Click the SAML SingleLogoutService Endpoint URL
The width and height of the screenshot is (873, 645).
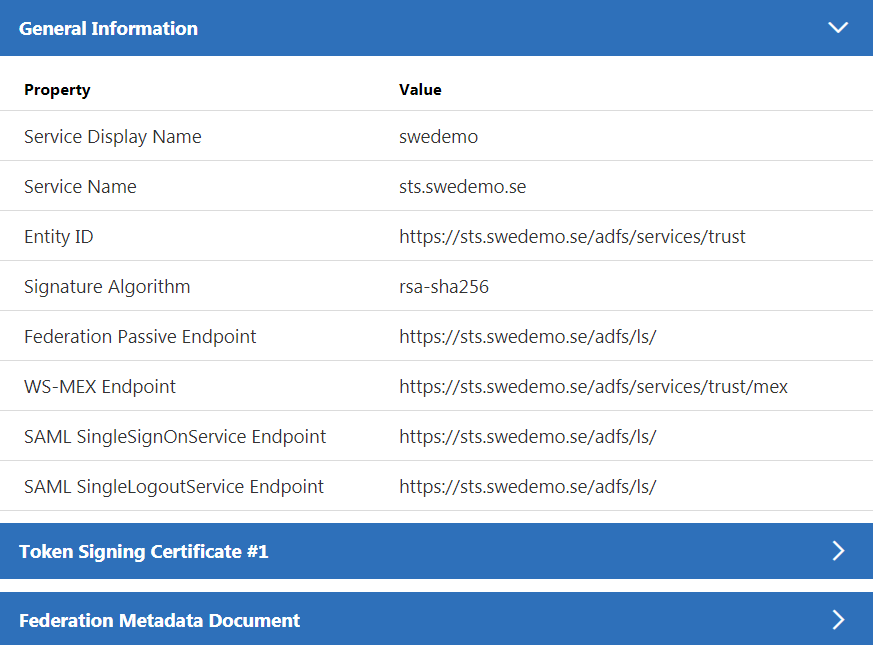tap(527, 487)
